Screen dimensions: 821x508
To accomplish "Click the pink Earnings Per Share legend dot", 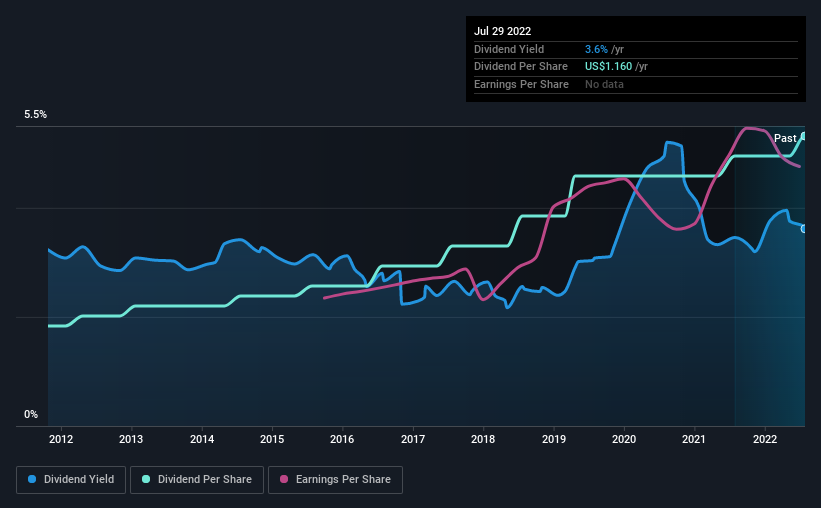I will pyautogui.click(x=284, y=479).
